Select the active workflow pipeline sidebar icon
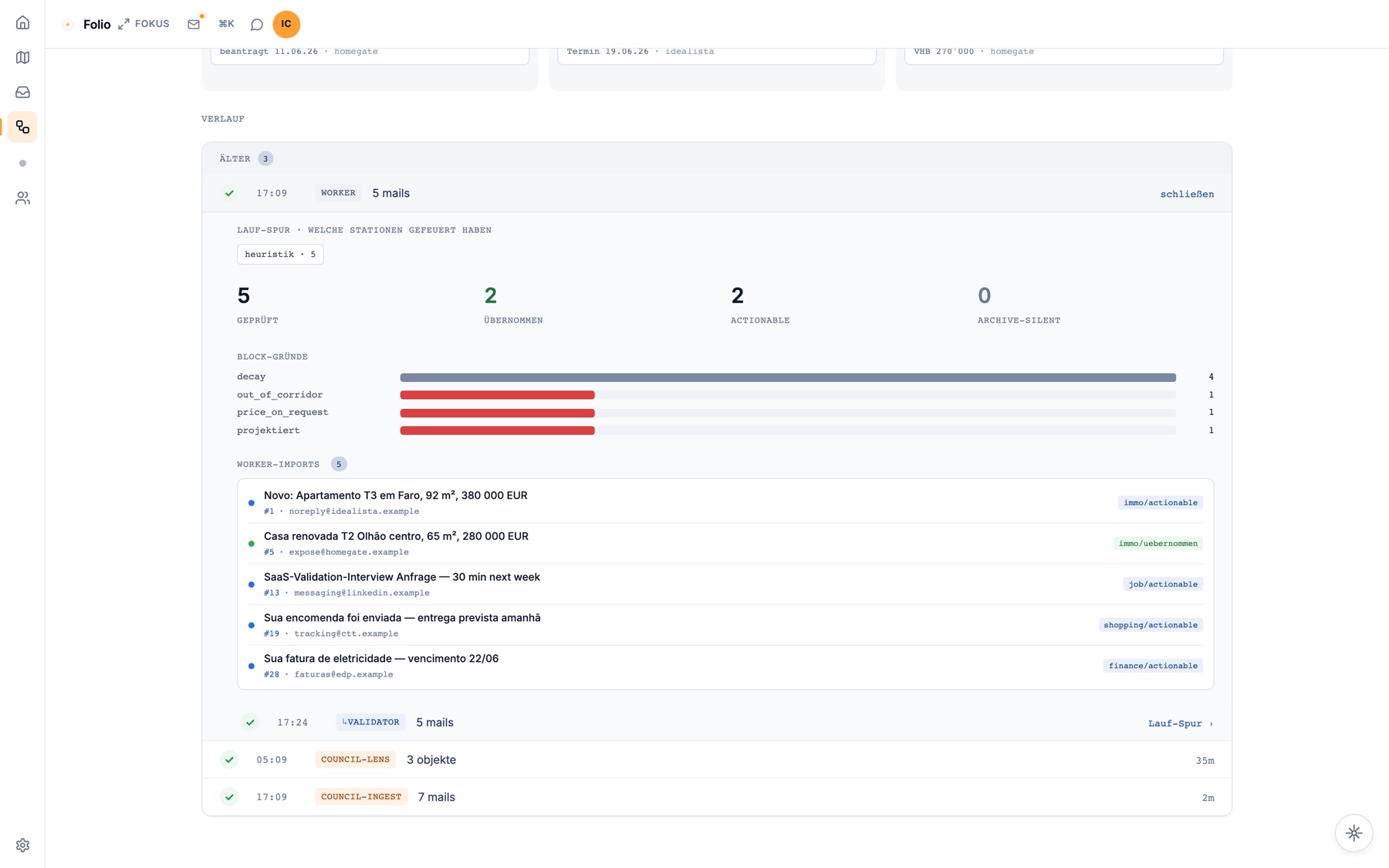 coord(22,127)
